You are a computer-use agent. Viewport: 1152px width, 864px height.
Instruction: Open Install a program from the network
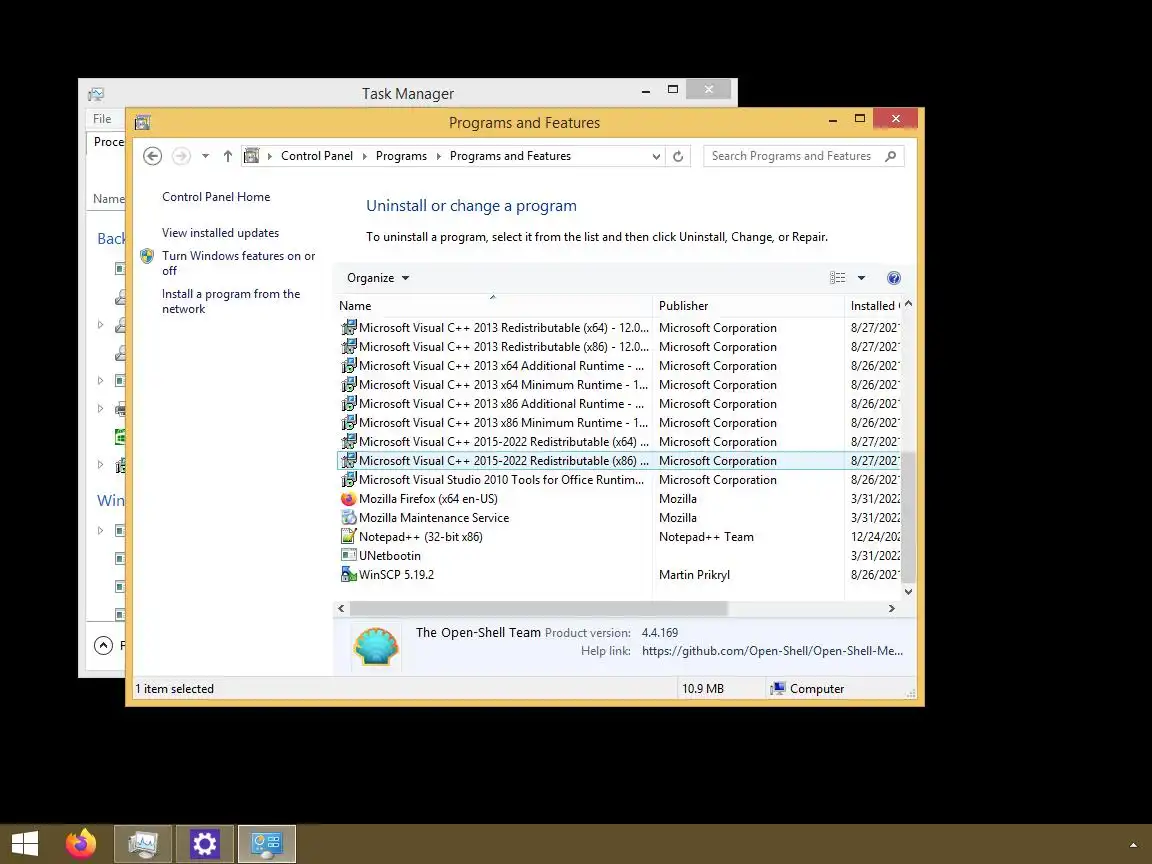pyautogui.click(x=231, y=301)
